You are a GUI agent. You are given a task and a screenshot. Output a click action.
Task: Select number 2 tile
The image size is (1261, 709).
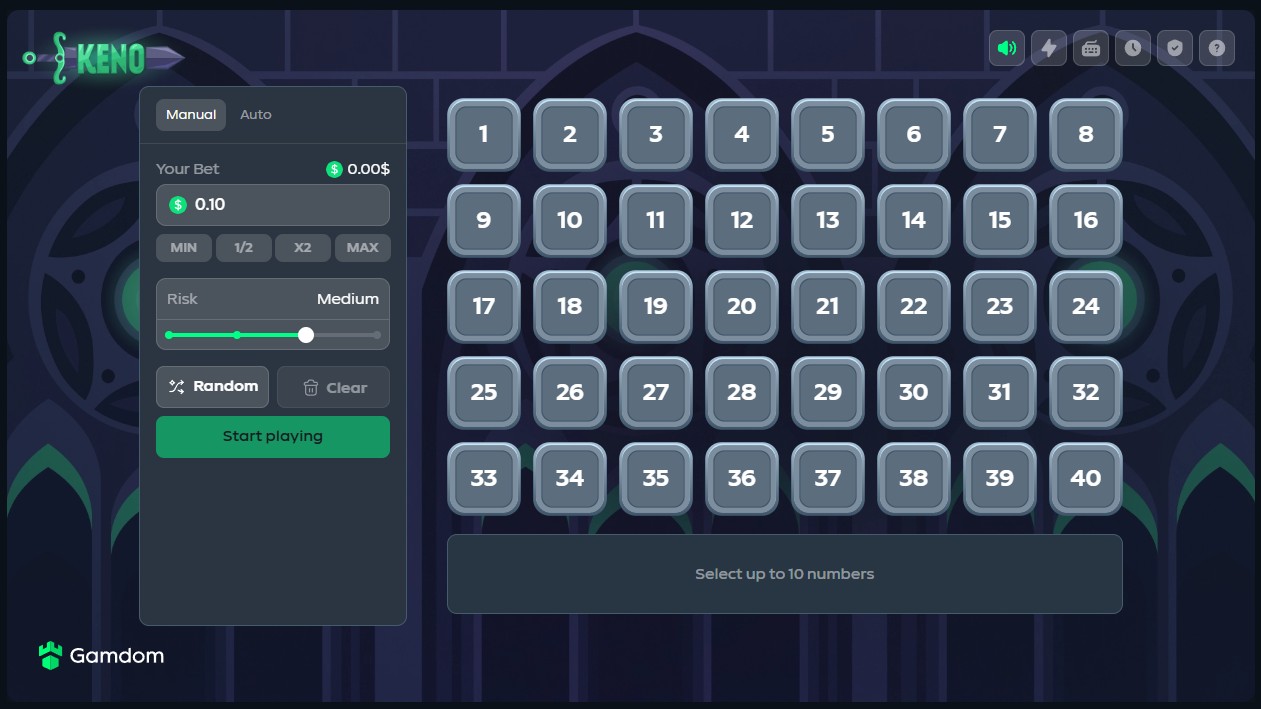[x=570, y=135]
